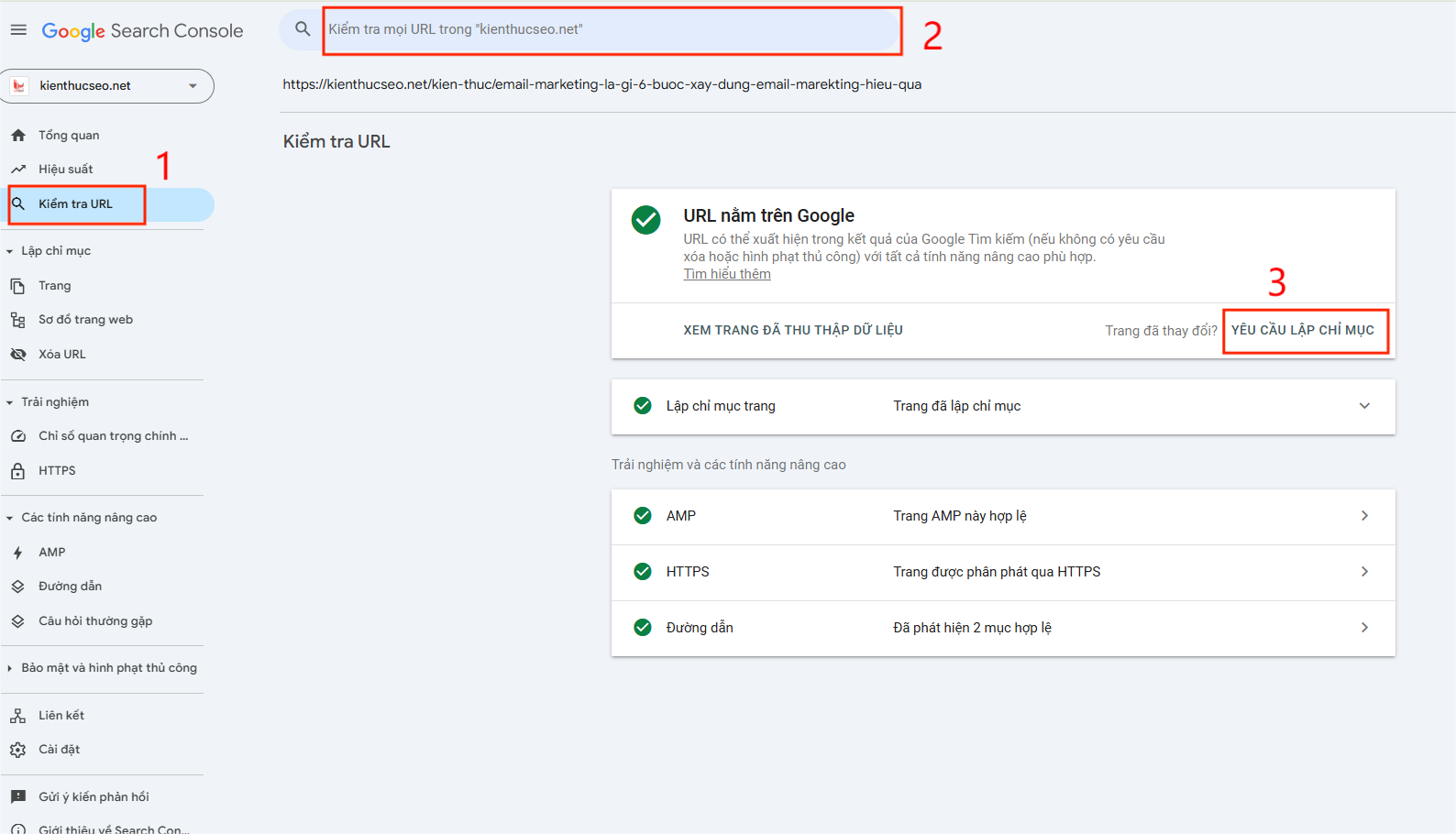Collapse the Lập chỉ mục sidebar section
Screen dimensions: 1456x834
pyautogui.click(x=9, y=251)
